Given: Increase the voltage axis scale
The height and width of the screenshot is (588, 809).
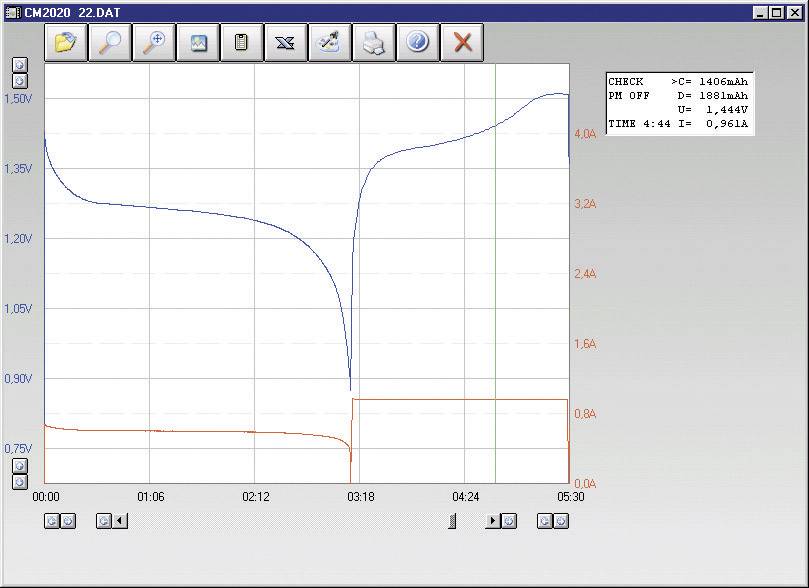Looking at the screenshot, I should coord(19,63).
